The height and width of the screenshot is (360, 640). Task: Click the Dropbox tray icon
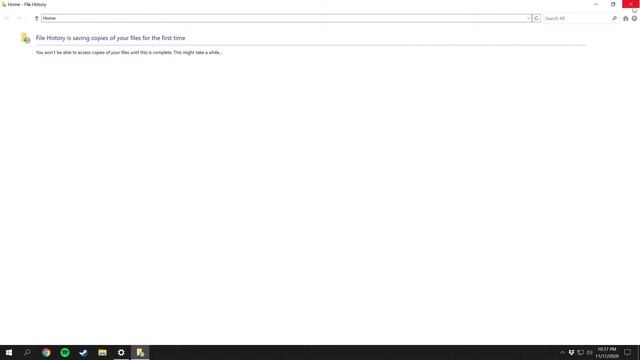click(571, 353)
